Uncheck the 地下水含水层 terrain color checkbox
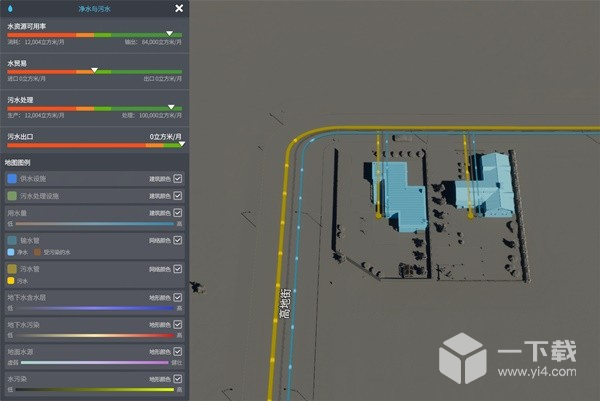The height and width of the screenshot is (401, 600). pos(178,297)
